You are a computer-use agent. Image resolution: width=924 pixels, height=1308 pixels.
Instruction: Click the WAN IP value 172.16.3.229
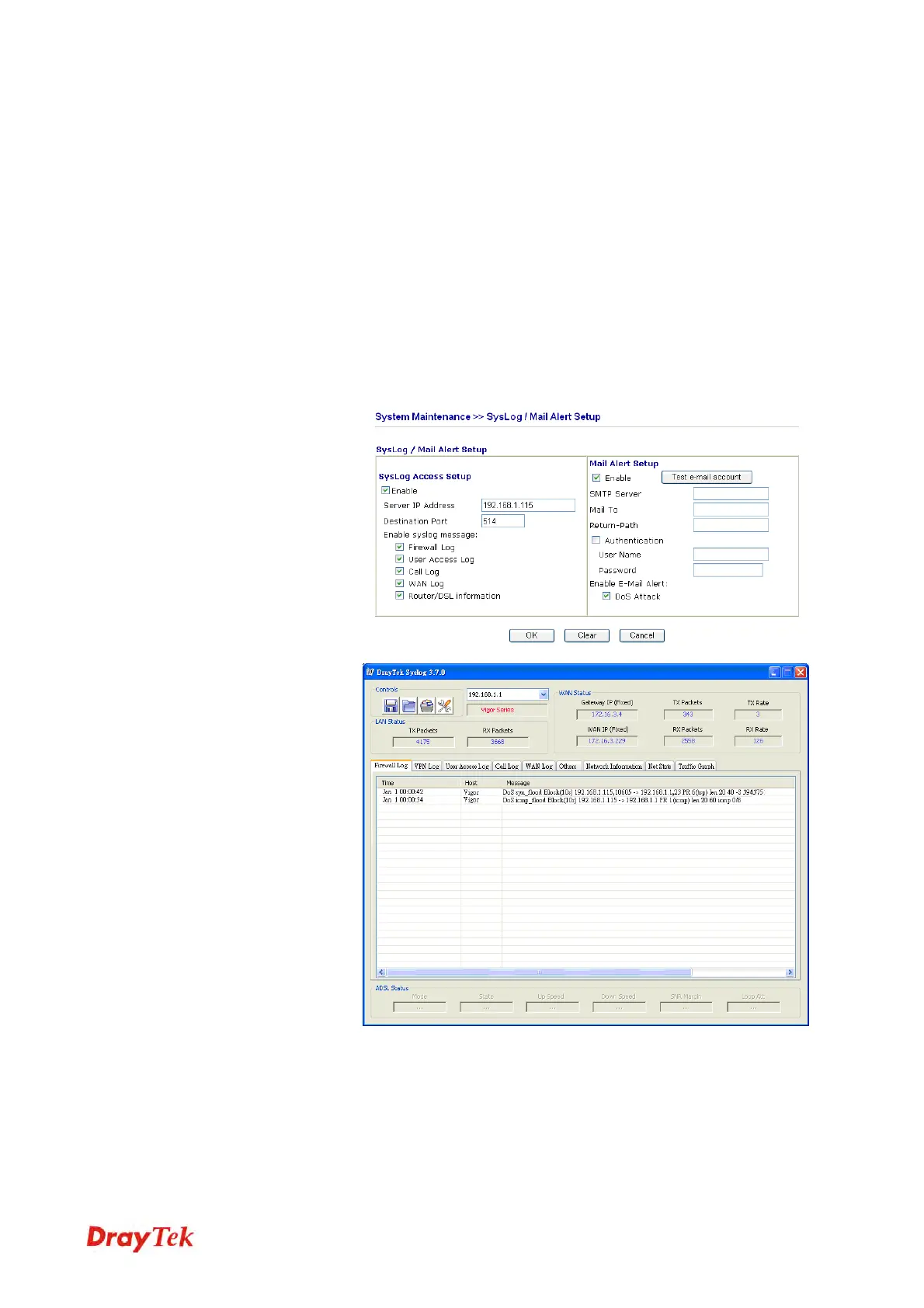point(607,741)
